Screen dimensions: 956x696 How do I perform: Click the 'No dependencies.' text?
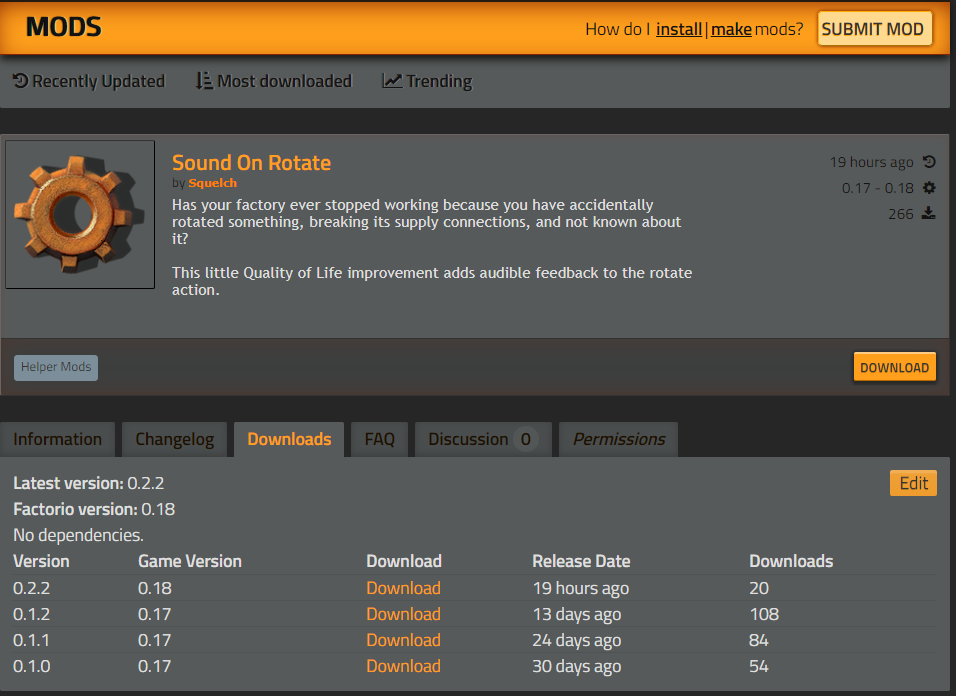click(x=78, y=535)
